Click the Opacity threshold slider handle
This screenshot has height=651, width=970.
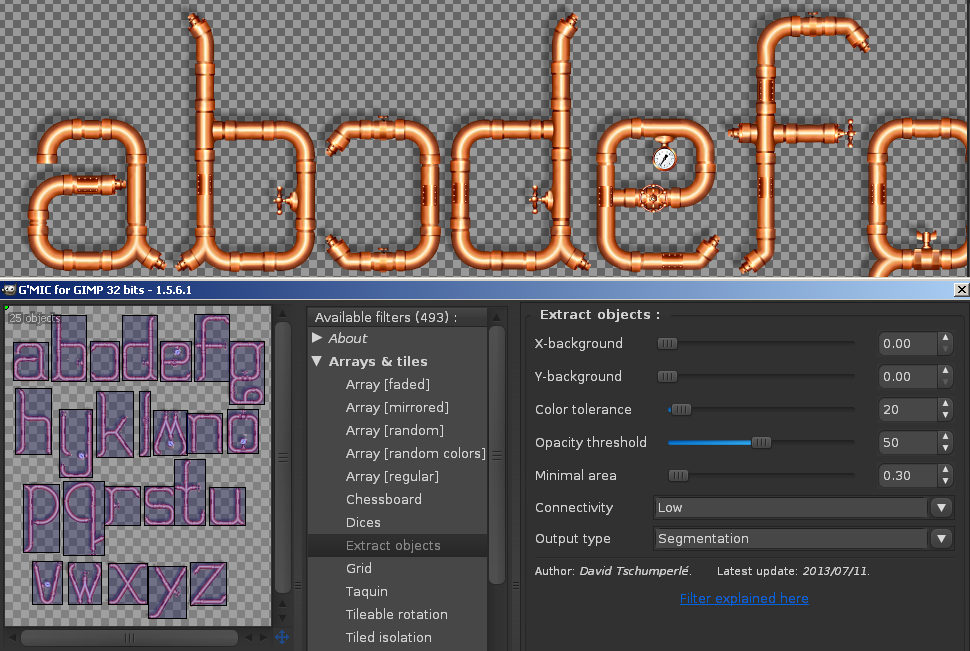point(761,442)
